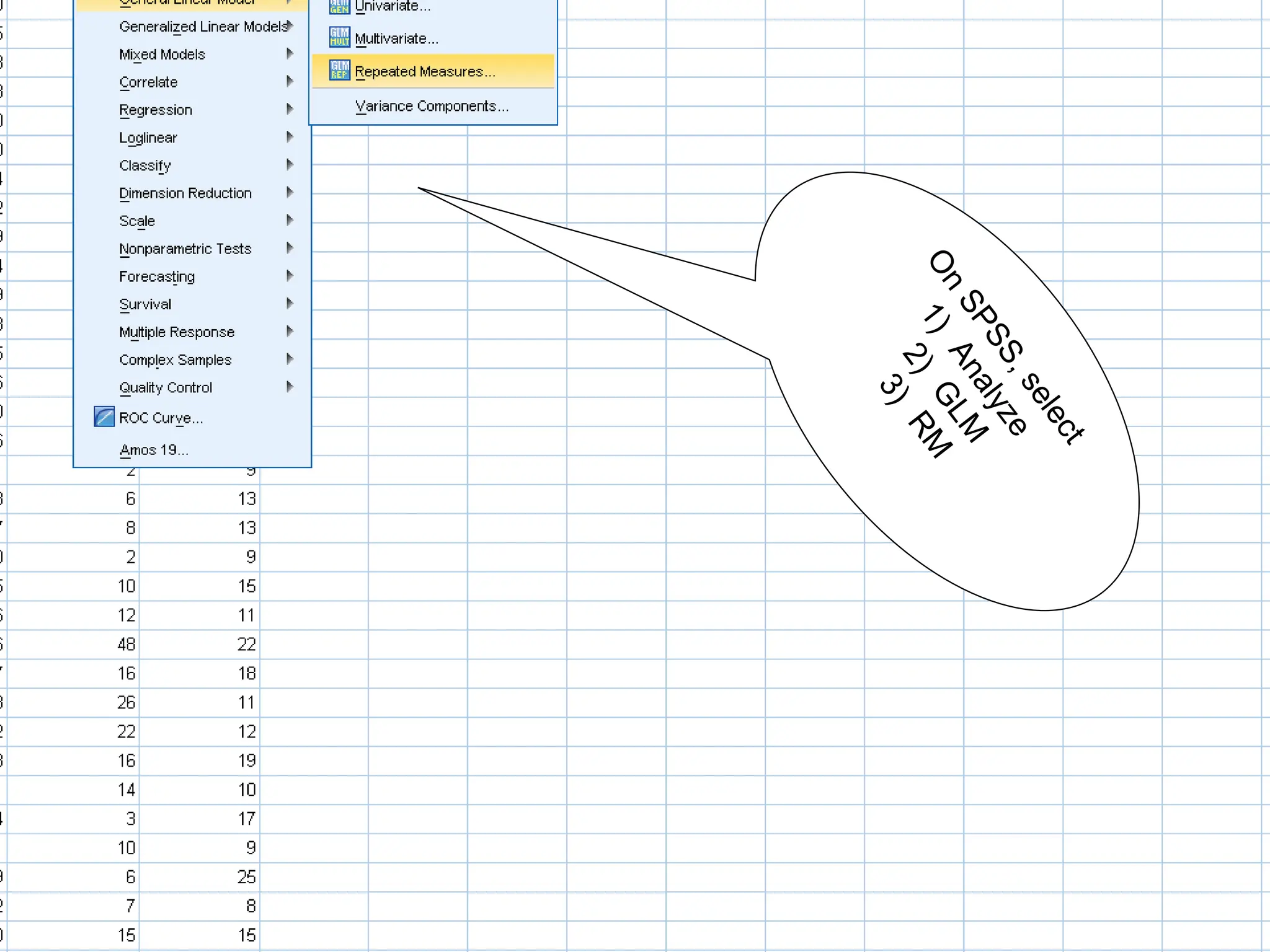Click the Multivariate GLM icon
The height and width of the screenshot is (952, 1270).
339,37
